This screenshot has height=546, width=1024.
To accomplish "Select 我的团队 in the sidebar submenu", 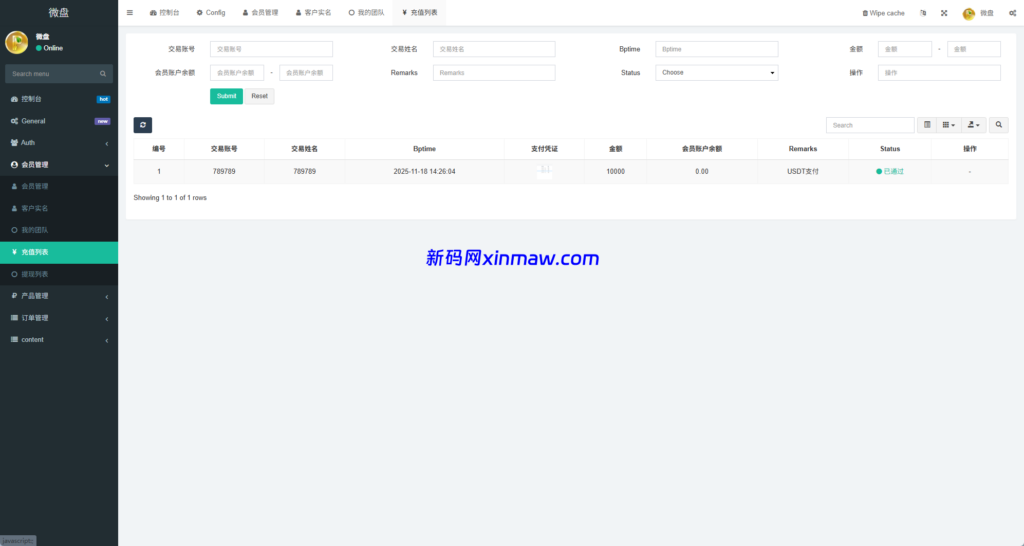I will click(x=59, y=230).
